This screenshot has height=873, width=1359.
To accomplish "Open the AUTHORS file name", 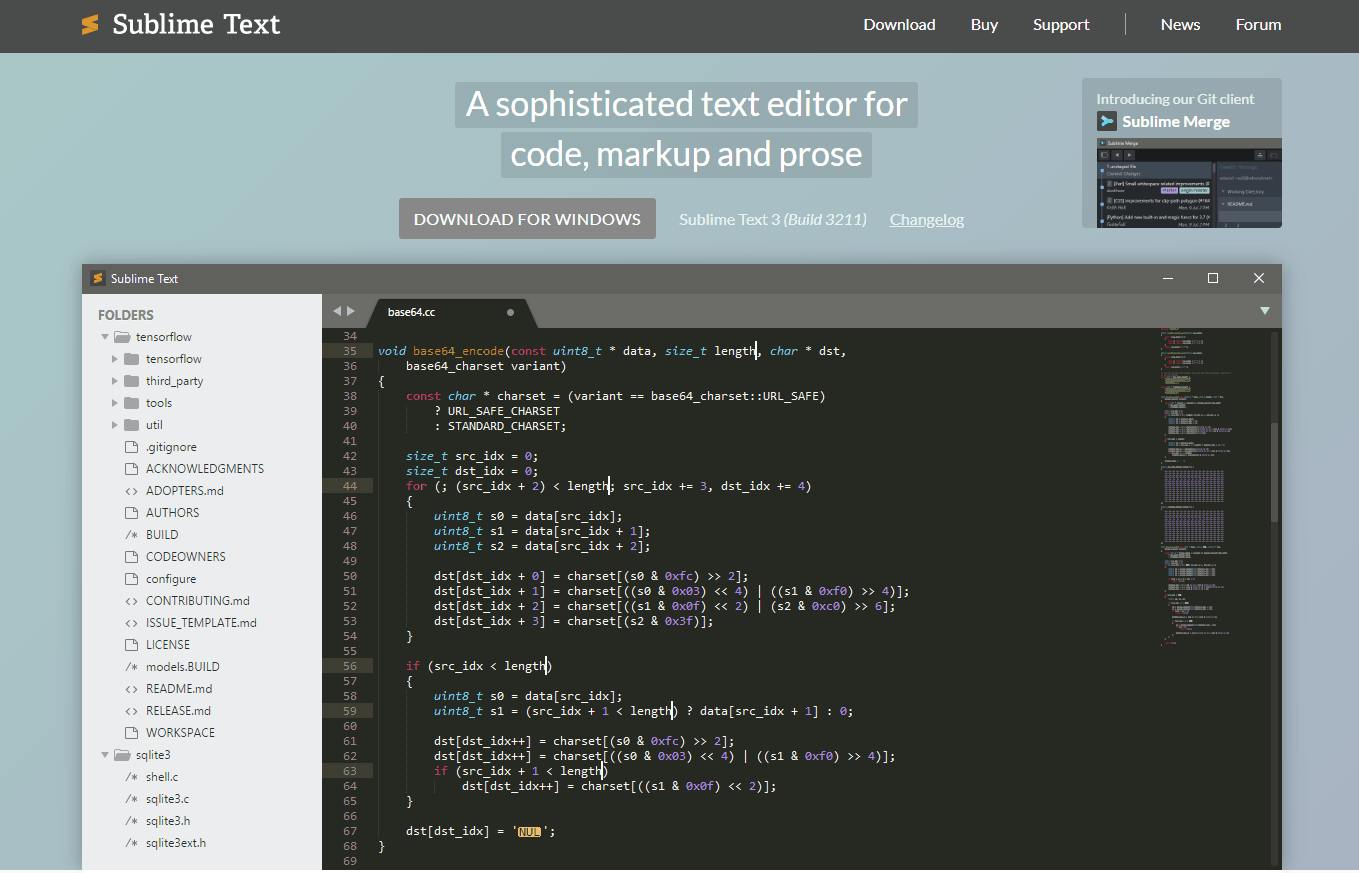I will pos(173,513).
